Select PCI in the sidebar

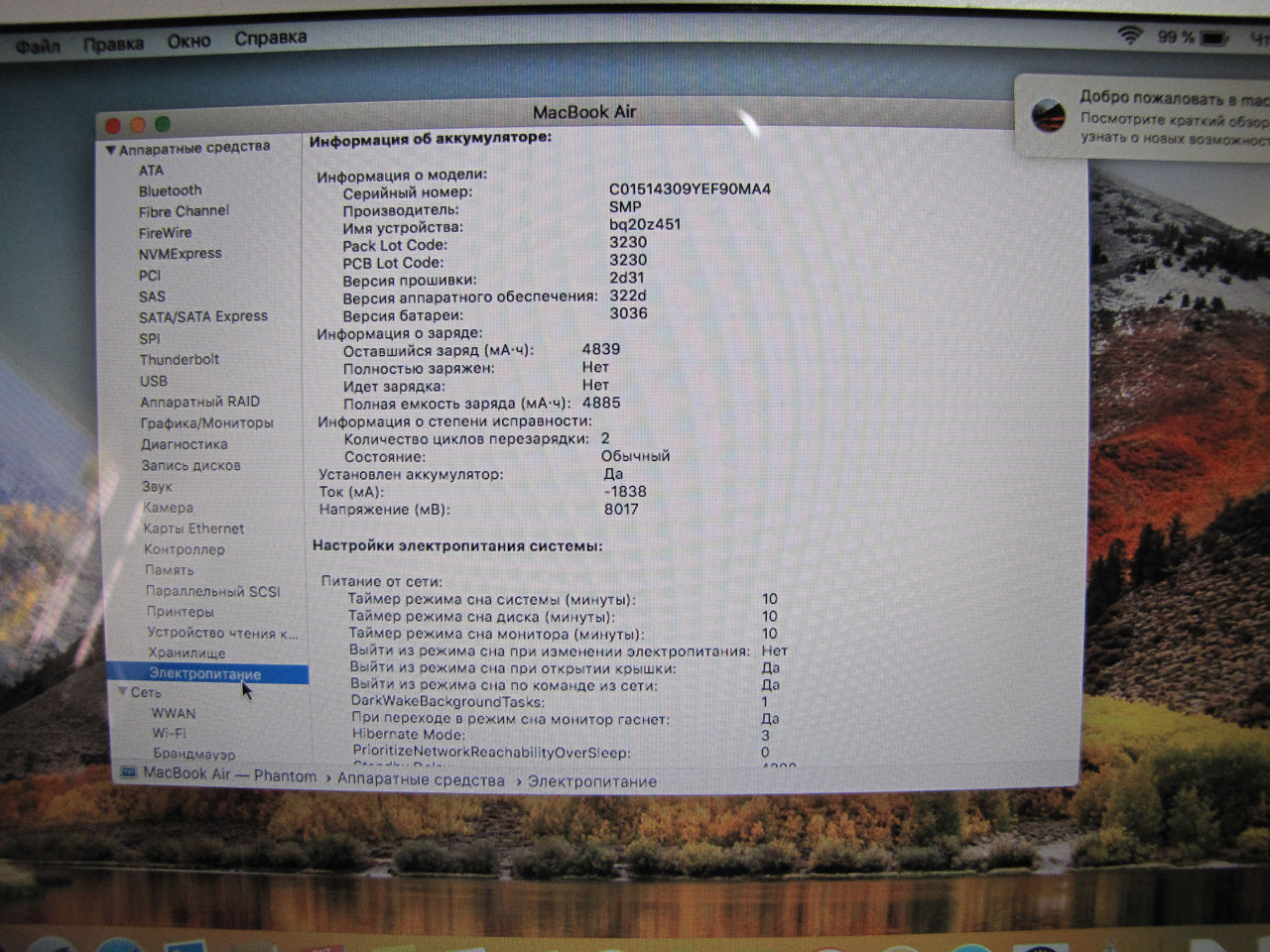tap(150, 276)
